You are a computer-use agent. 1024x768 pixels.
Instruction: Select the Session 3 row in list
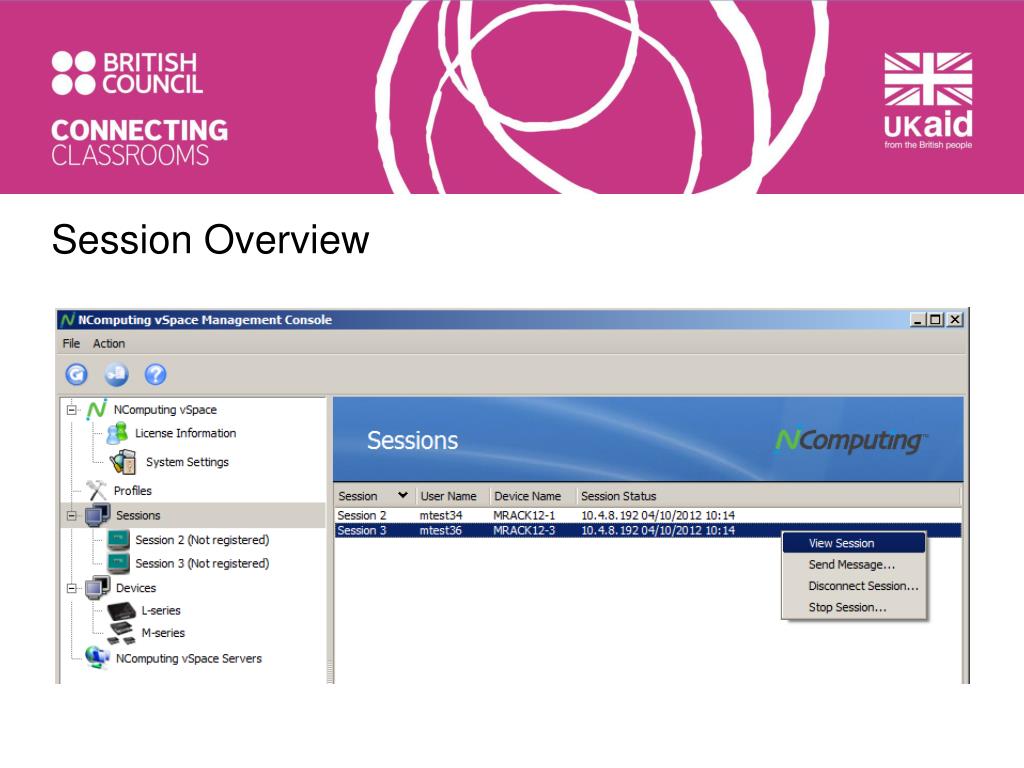(x=648, y=530)
